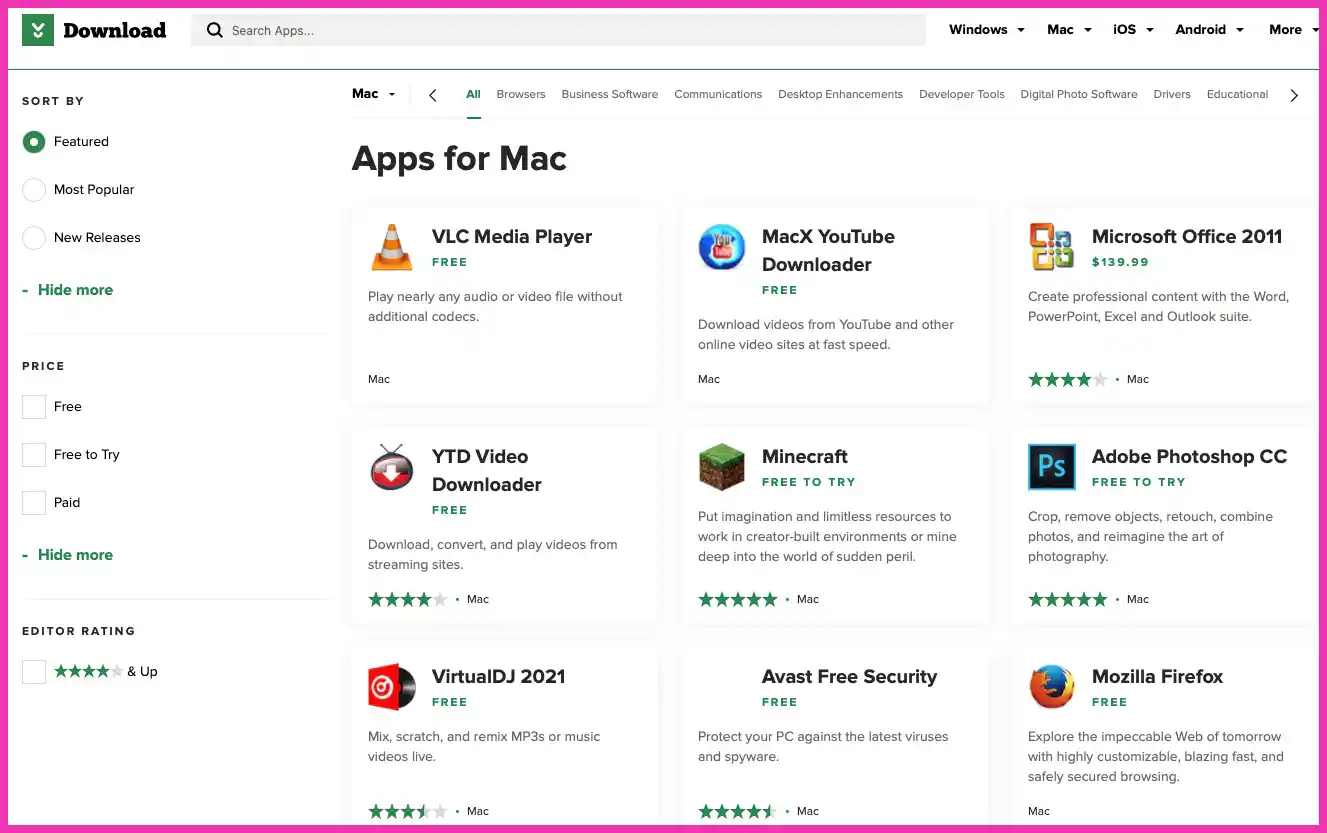This screenshot has width=1327, height=833.
Task: Open the YTD Video Downloader title link
Action: [x=487, y=471]
